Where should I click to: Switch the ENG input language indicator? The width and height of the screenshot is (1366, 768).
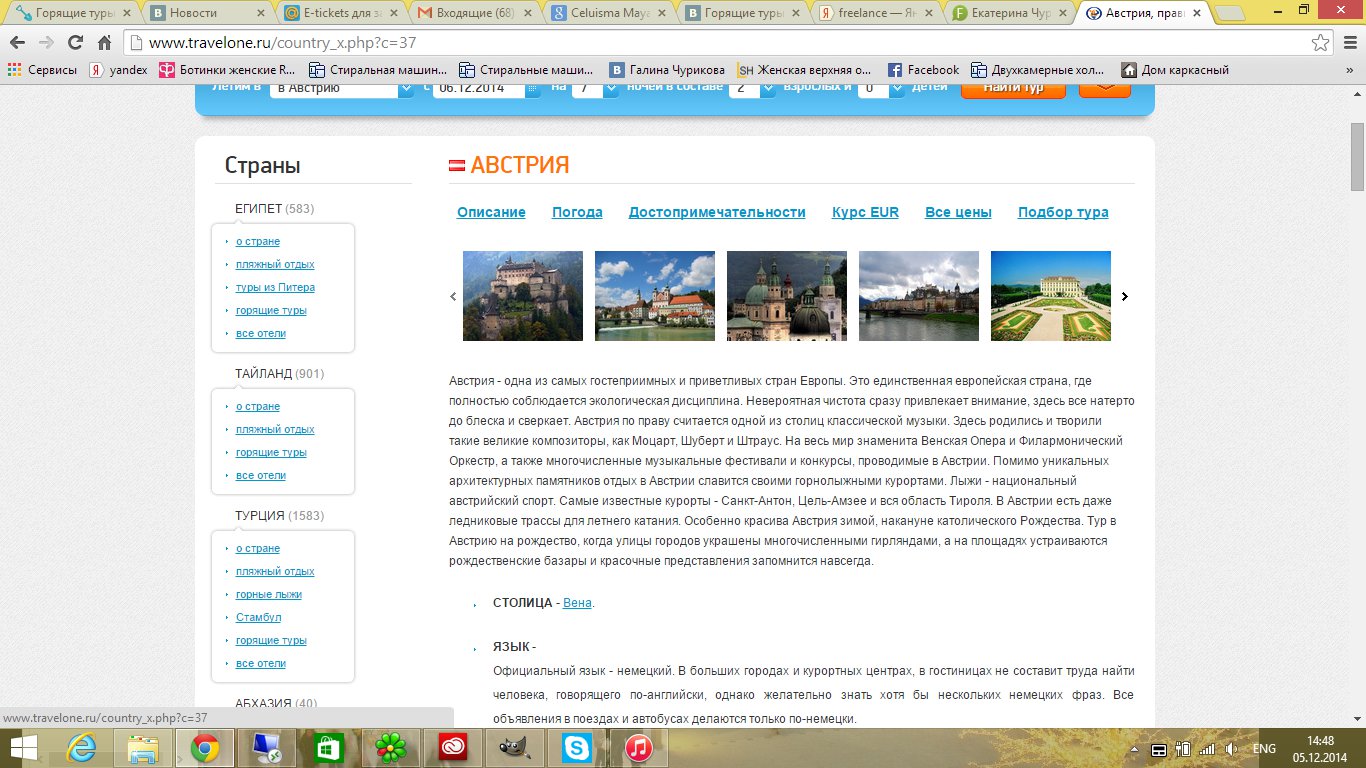1265,749
